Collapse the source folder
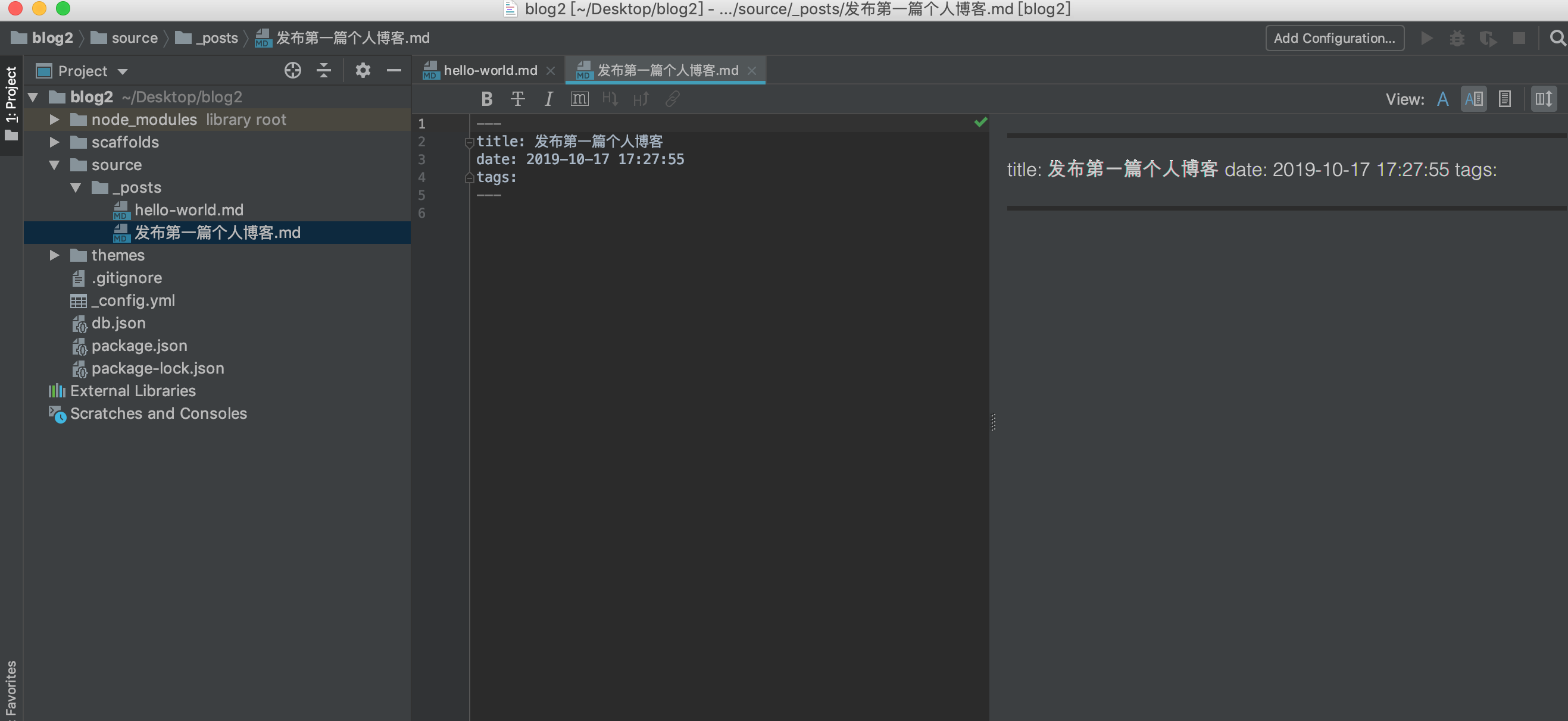 54,165
